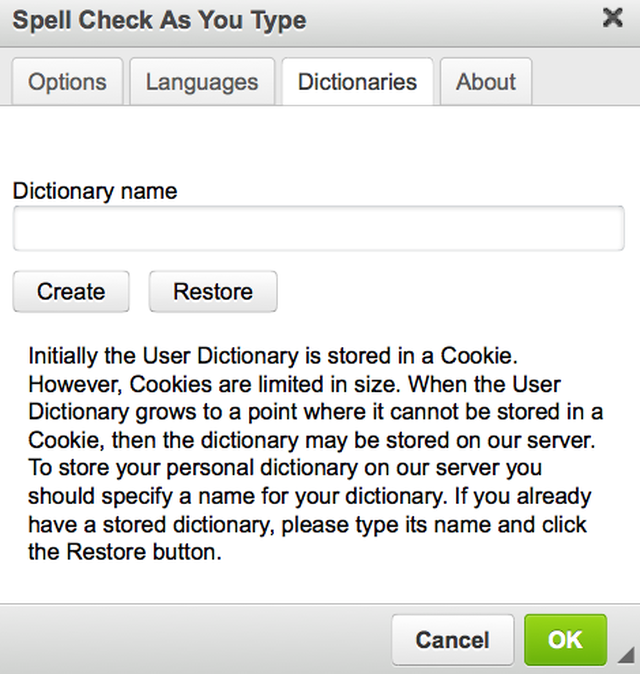640x674 pixels.
Task: Click the "Spell Check As You Type" title
Action: [159, 20]
